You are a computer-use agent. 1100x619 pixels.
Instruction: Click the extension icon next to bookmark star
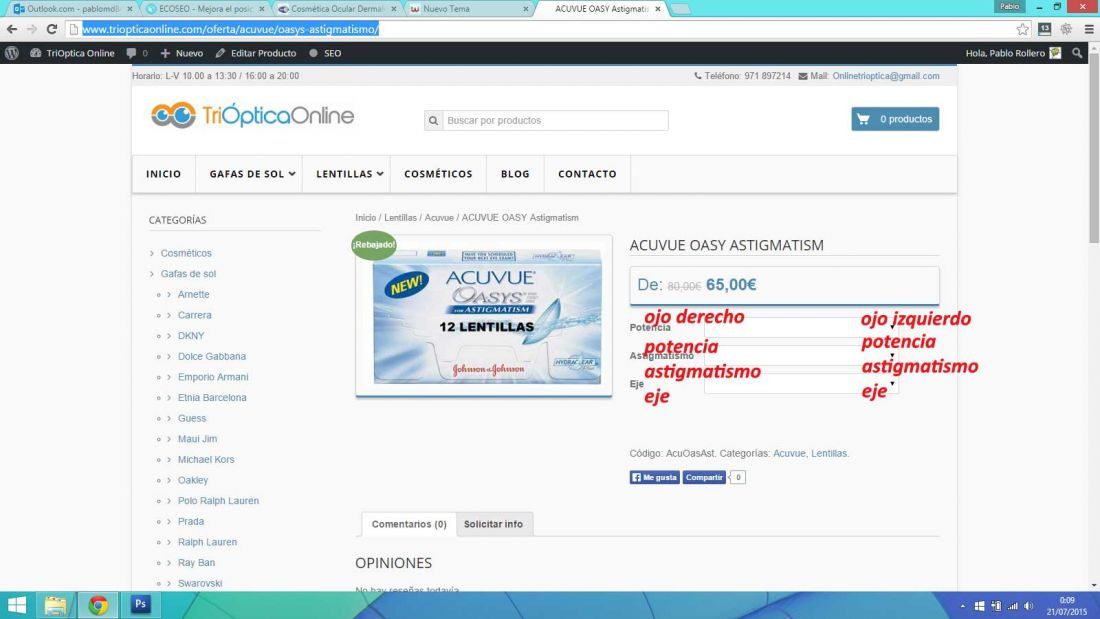click(x=1045, y=29)
